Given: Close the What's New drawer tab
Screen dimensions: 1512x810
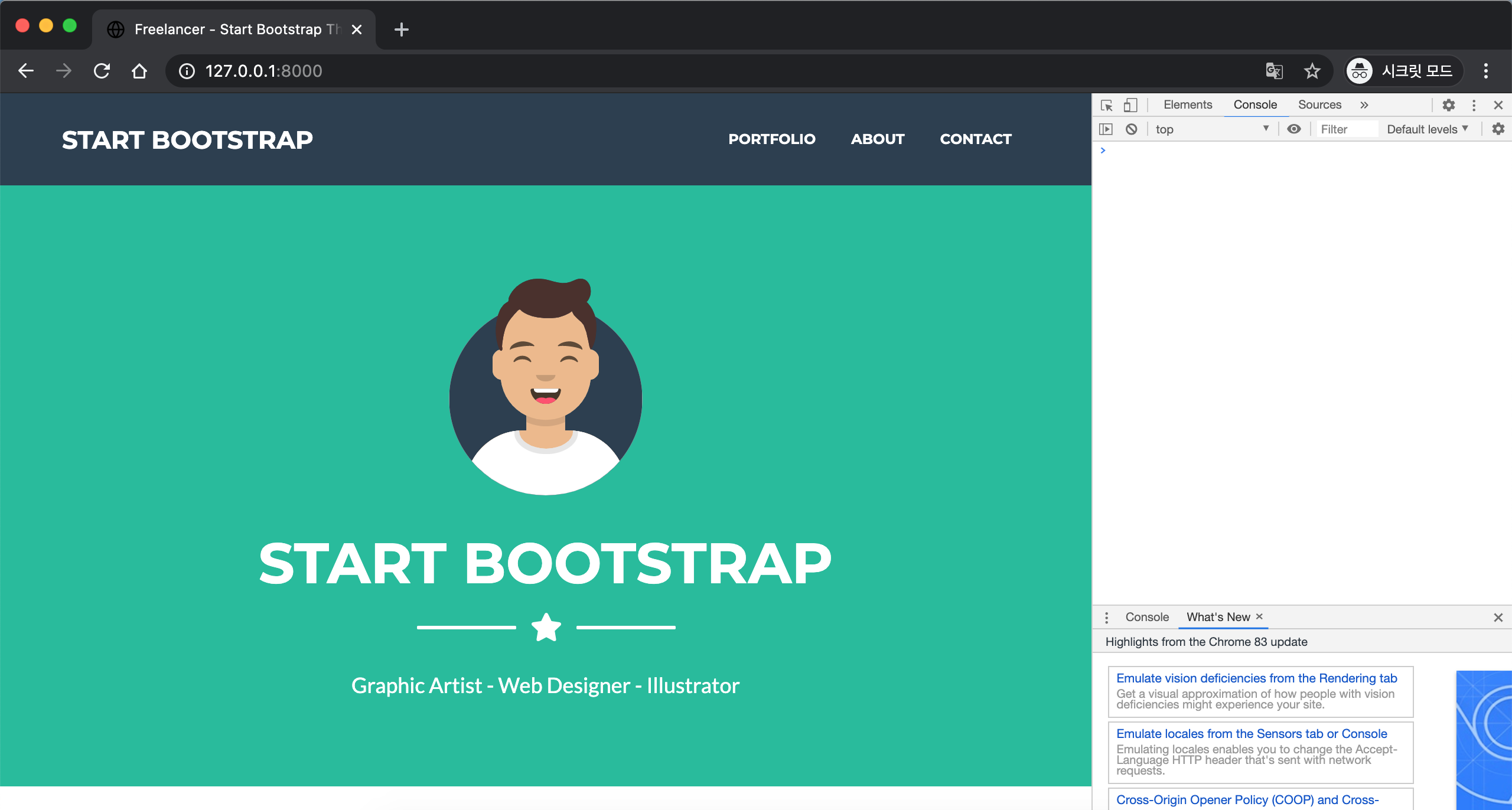Looking at the screenshot, I should point(1259,616).
